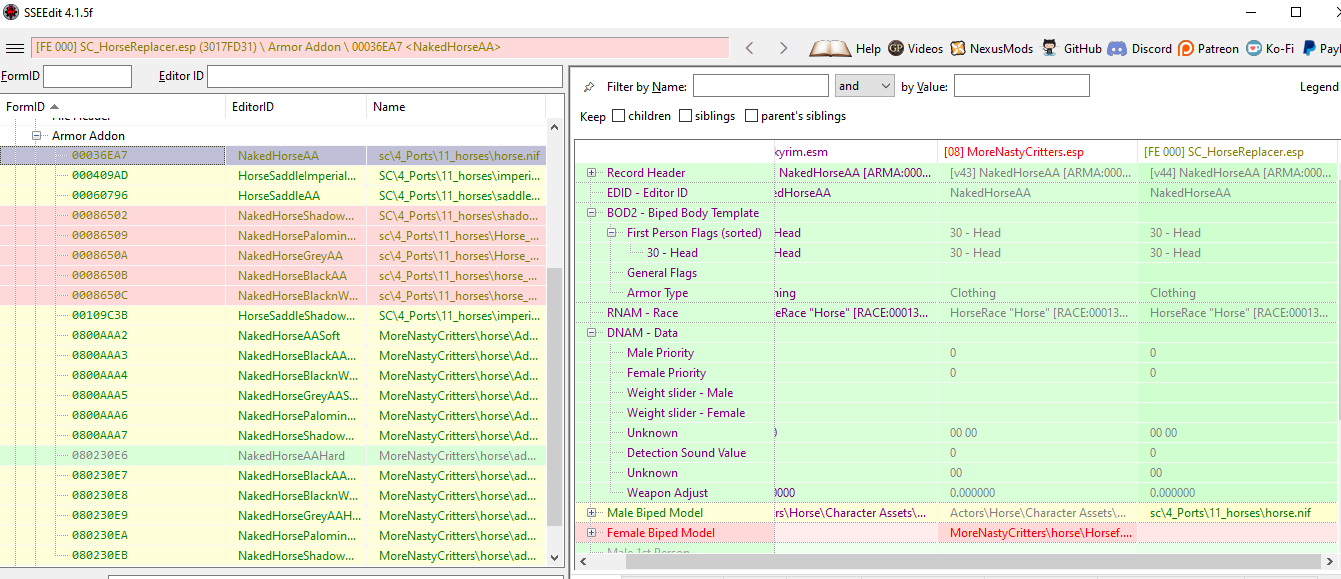Sort by Name column header in tree
The height and width of the screenshot is (579, 1341).
click(x=456, y=106)
